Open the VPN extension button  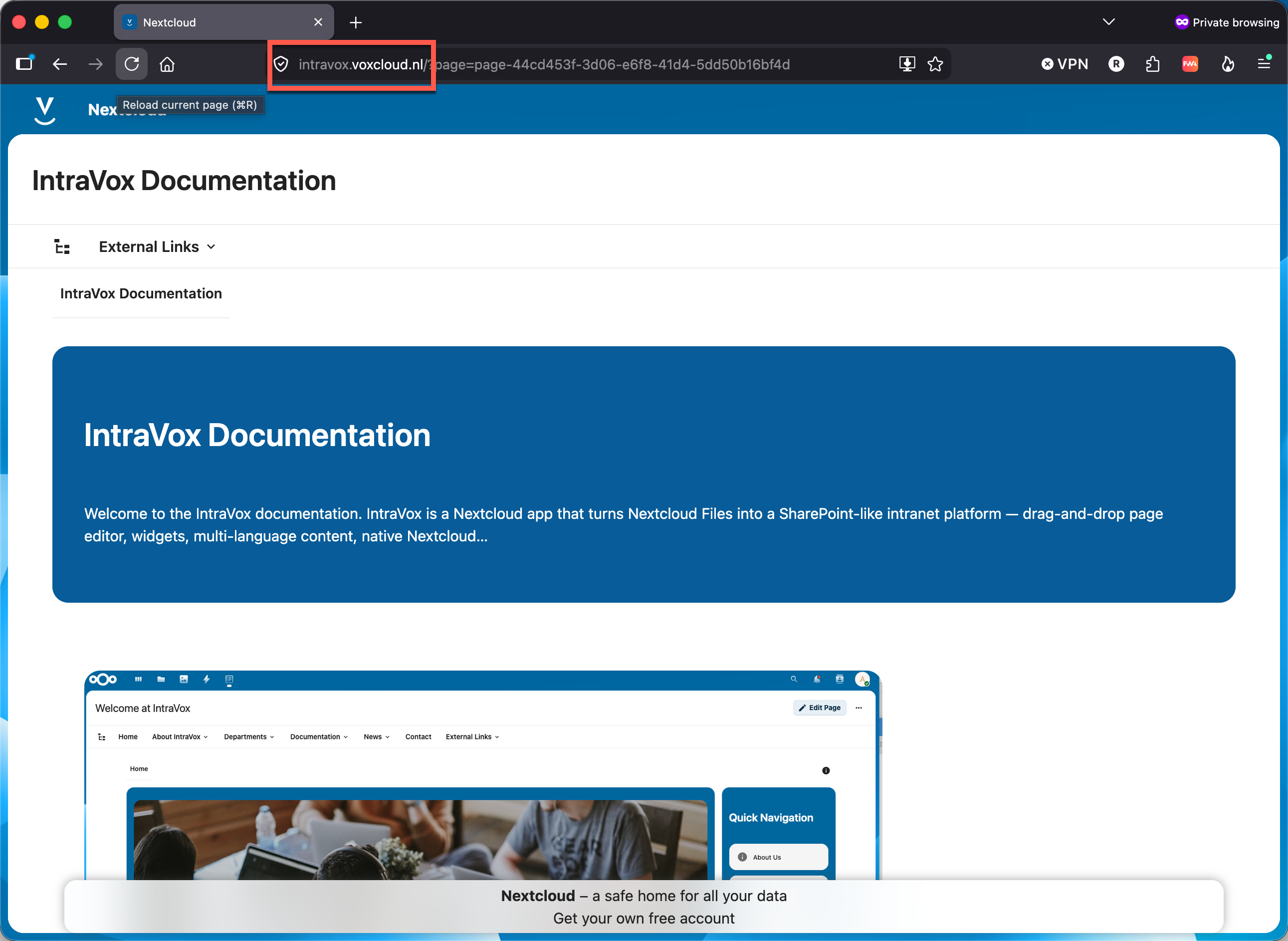(x=1064, y=64)
